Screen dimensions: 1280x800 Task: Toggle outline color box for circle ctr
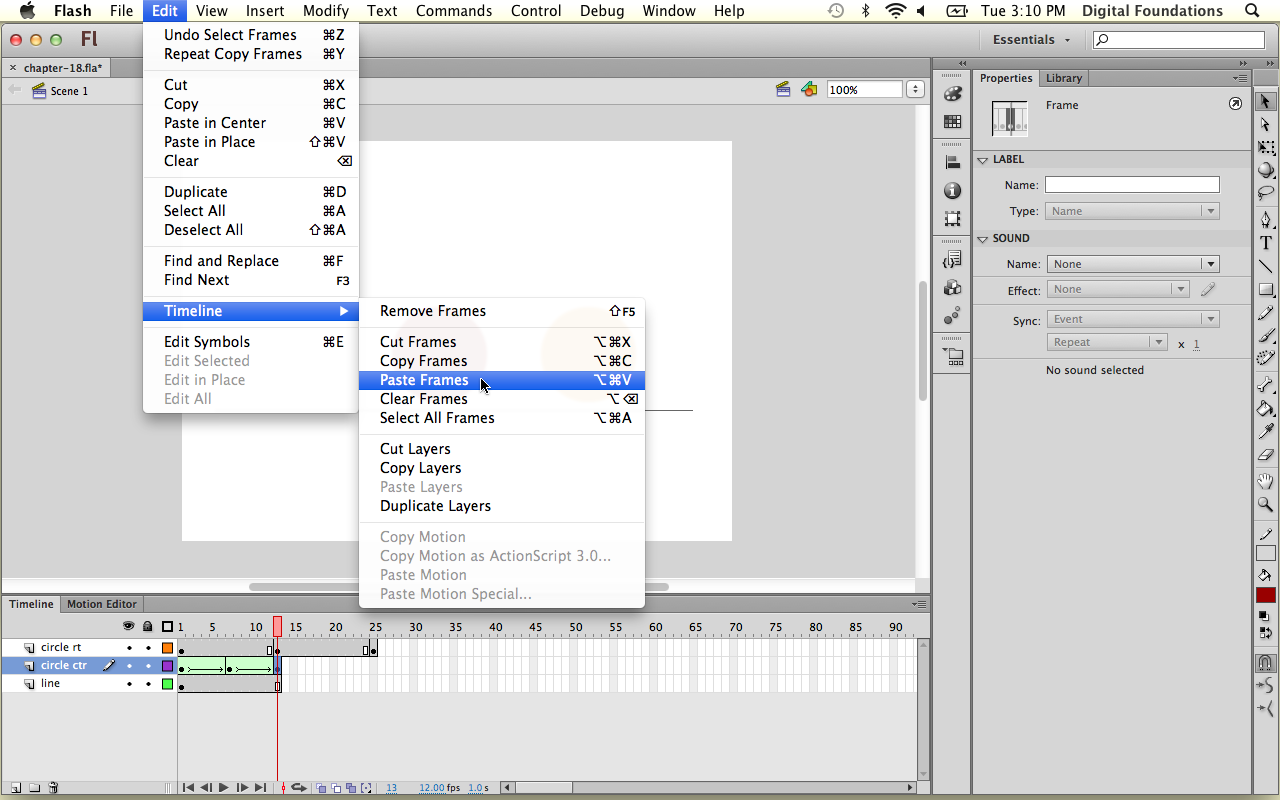click(167, 666)
